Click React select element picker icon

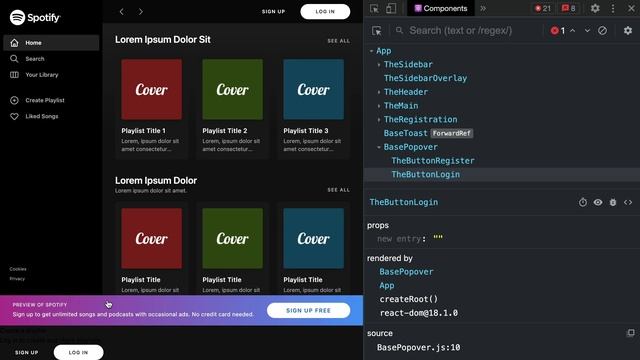tap(377, 31)
